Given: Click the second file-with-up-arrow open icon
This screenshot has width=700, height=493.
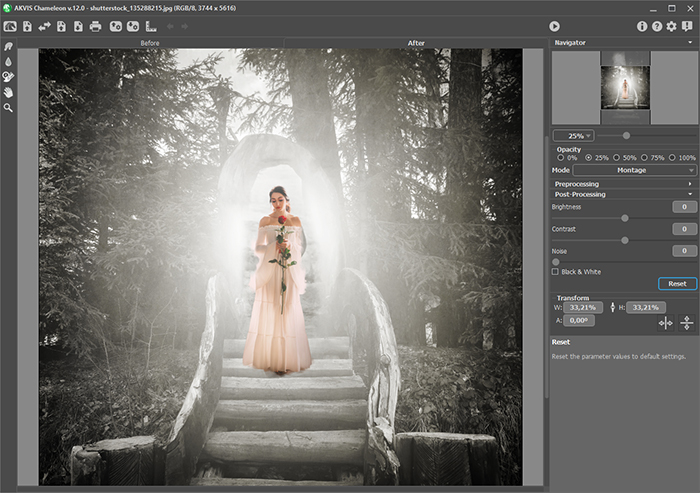Looking at the screenshot, I should [x=61, y=26].
